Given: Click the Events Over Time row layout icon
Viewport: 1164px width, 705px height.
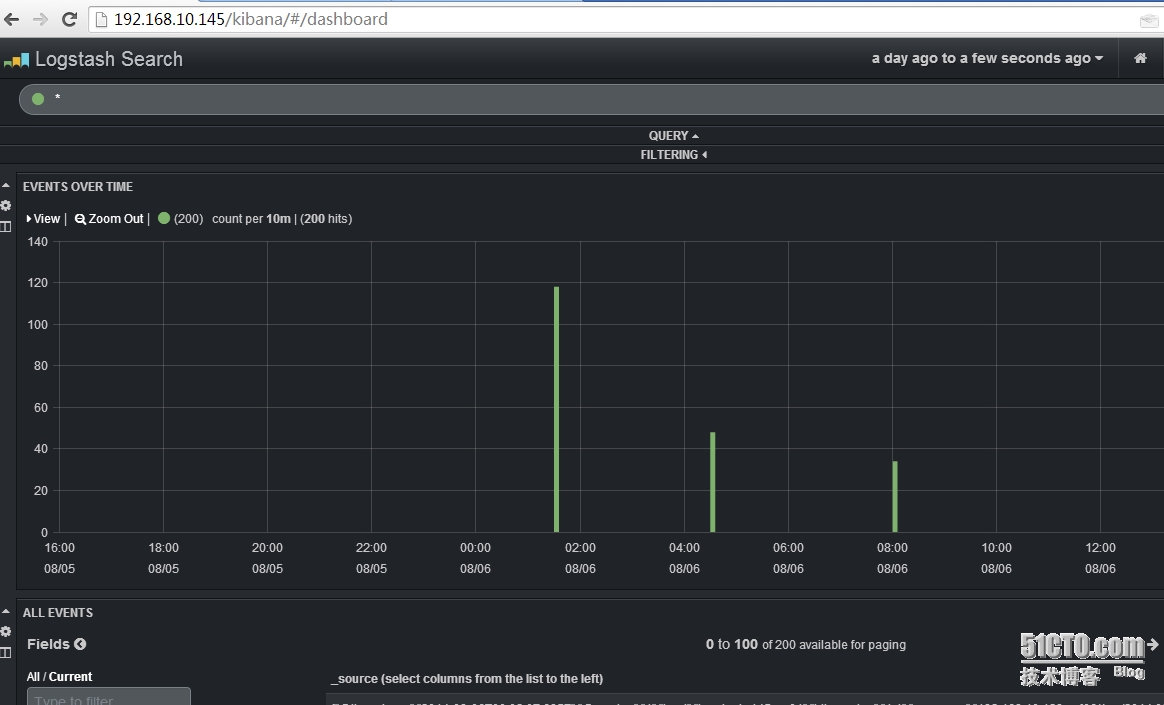Looking at the screenshot, I should (6, 226).
